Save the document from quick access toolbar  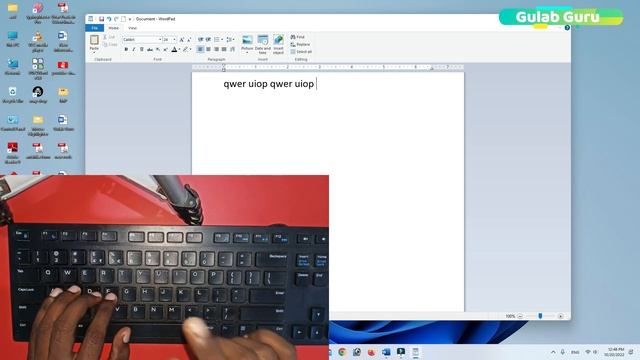tap(101, 19)
